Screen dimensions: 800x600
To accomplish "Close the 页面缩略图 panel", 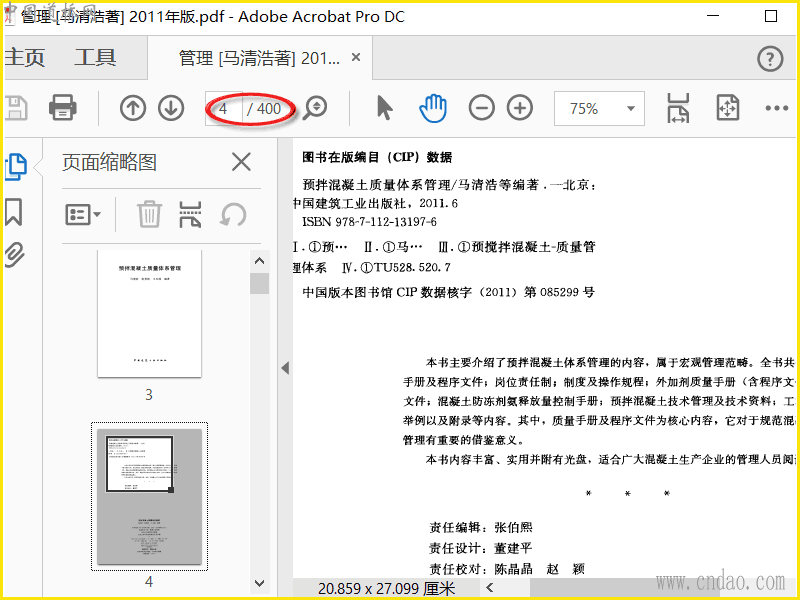I will [241, 162].
